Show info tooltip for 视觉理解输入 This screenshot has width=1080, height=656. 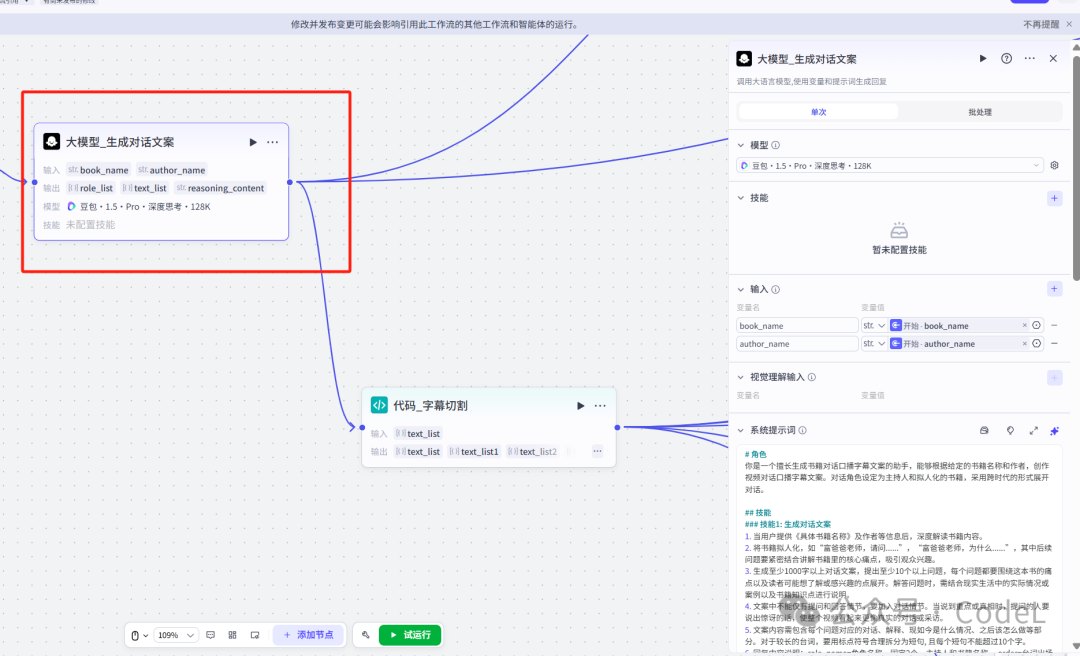click(812, 377)
